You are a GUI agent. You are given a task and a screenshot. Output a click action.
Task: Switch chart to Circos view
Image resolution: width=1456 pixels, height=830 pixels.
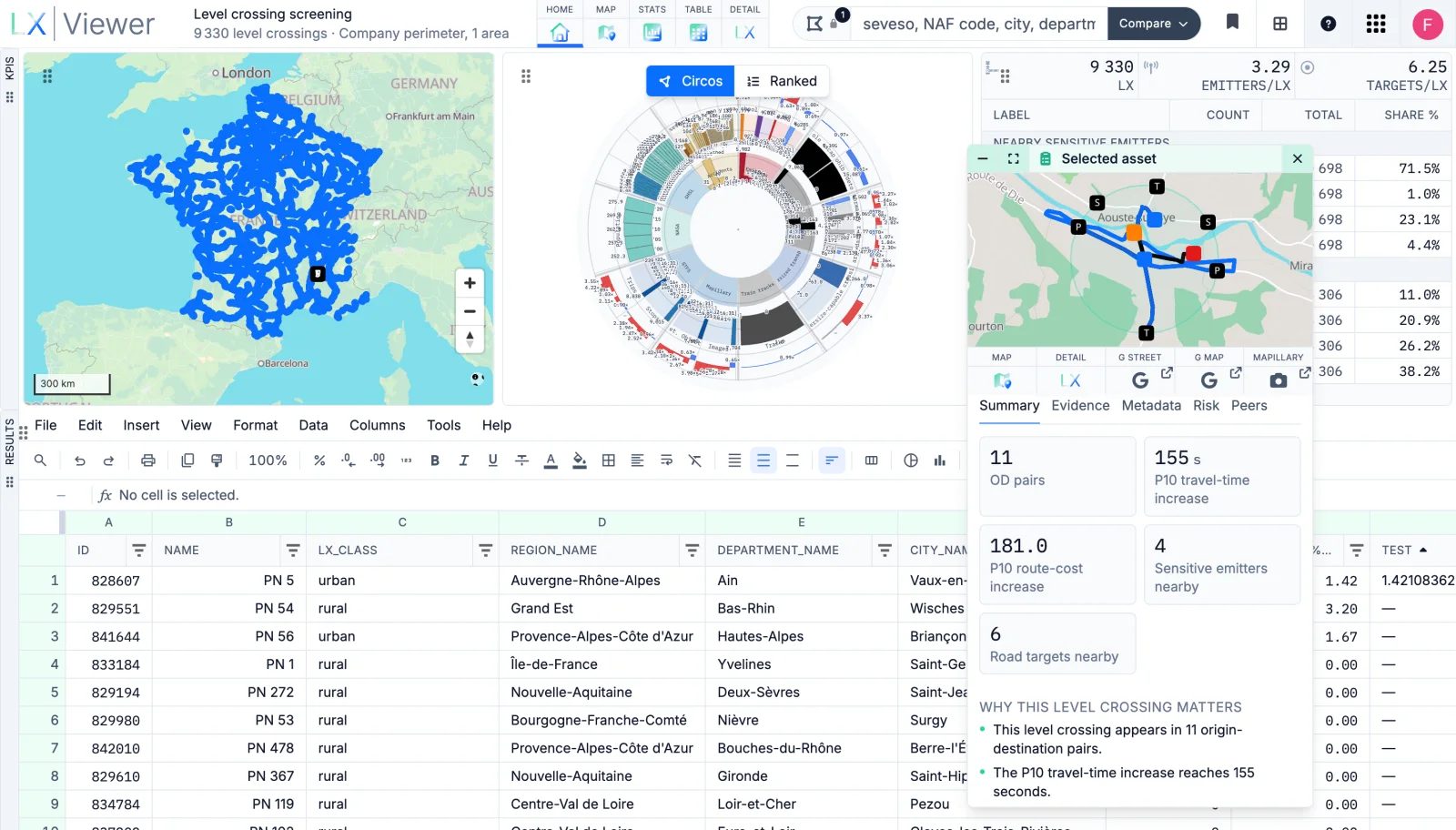[691, 81]
